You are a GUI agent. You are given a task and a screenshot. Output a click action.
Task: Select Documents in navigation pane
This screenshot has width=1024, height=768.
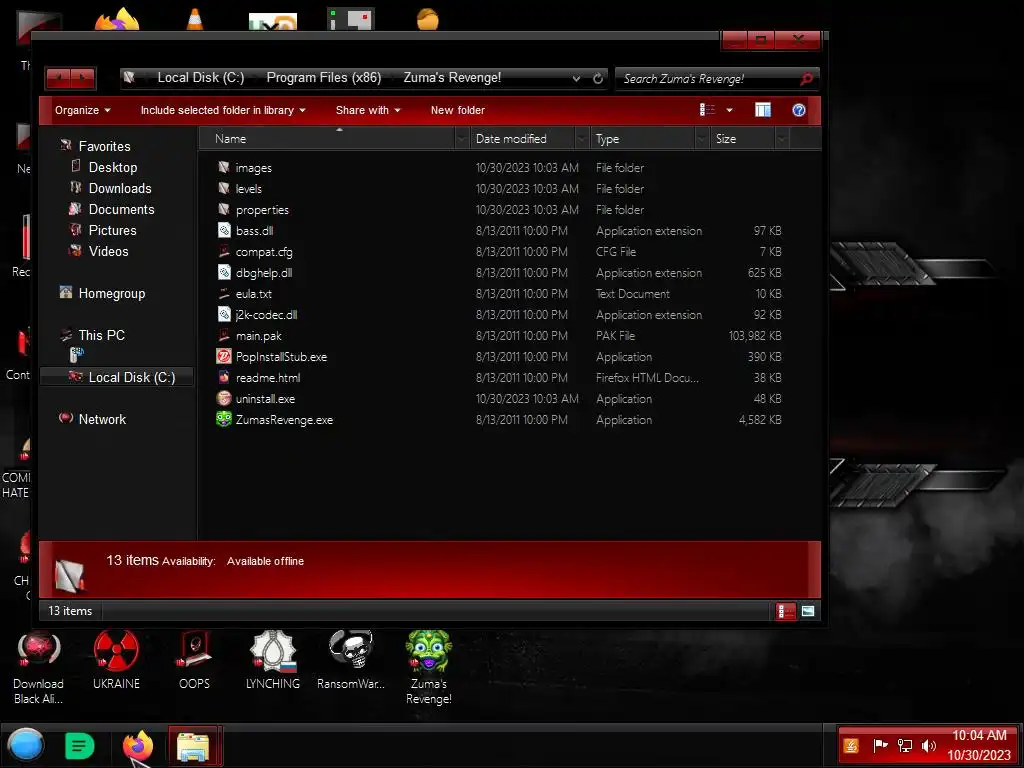coord(121,209)
